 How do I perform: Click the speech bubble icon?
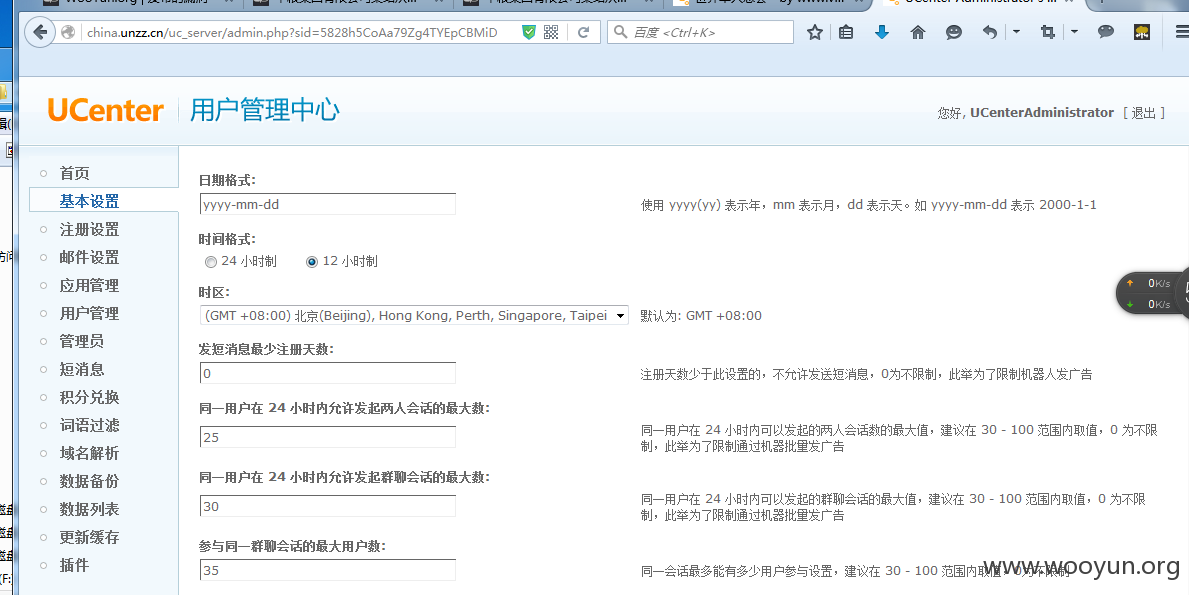(x=1106, y=32)
